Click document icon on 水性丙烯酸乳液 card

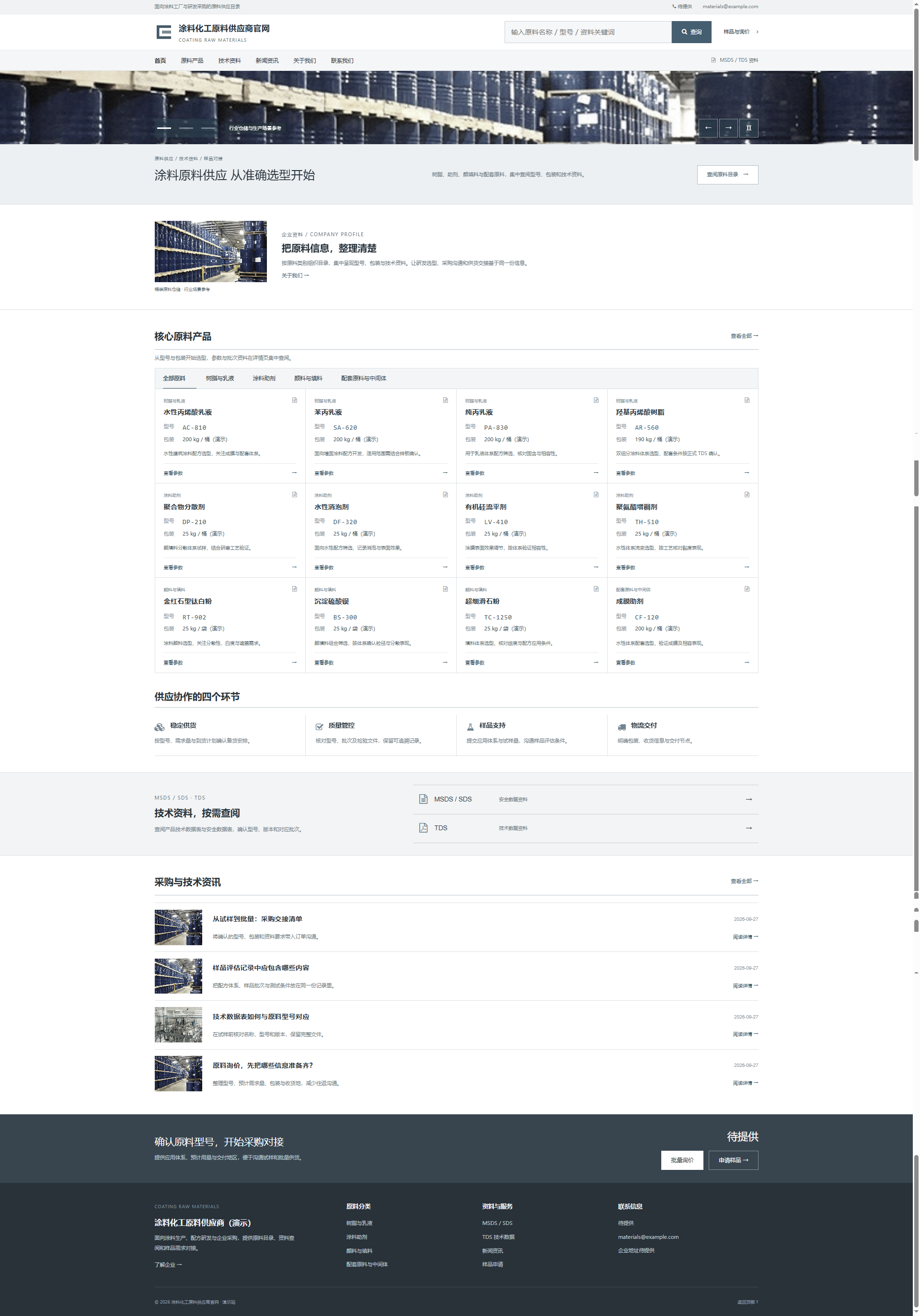295,400
